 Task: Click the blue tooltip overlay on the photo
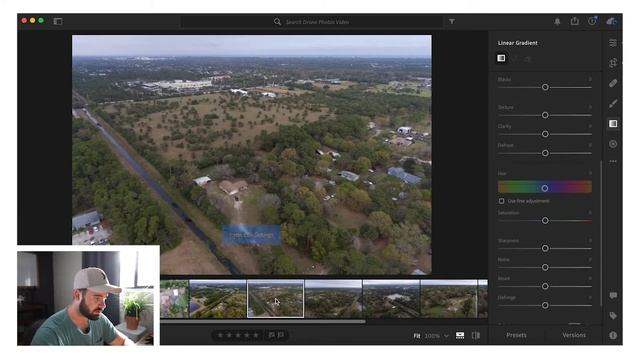251,235
